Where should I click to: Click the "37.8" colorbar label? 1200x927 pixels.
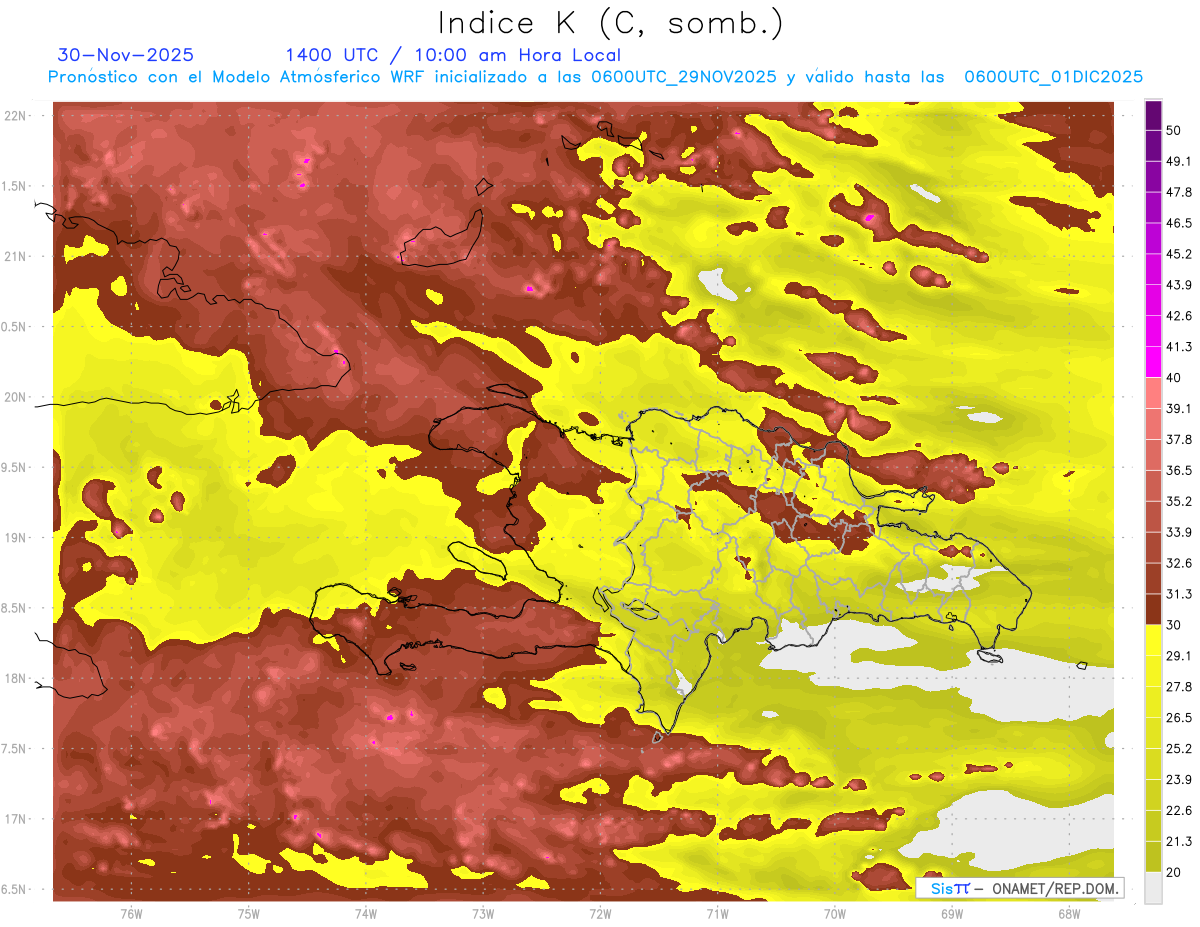point(1179,439)
